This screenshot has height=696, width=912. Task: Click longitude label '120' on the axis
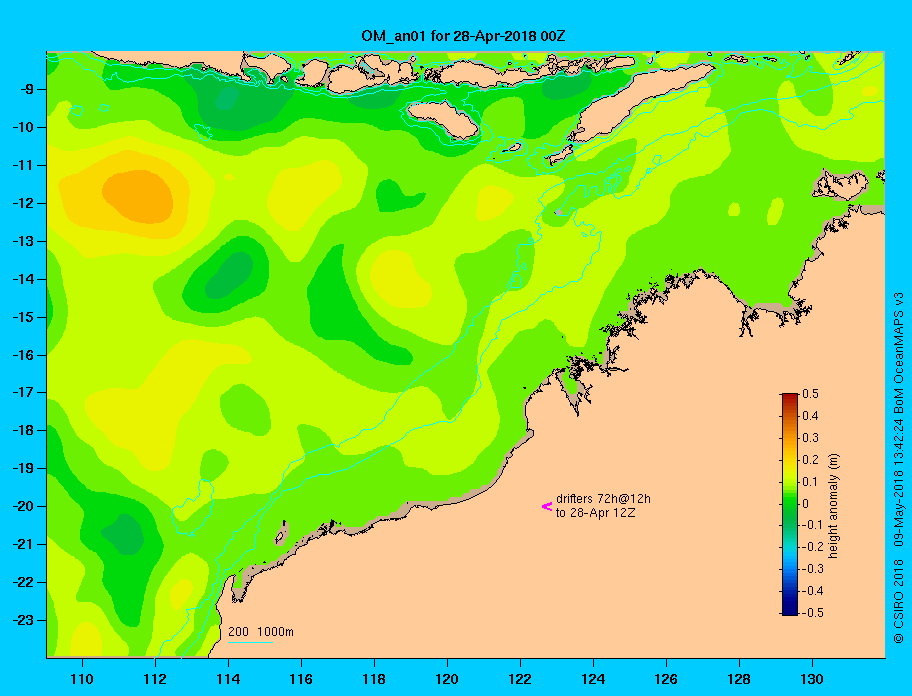tap(447, 679)
